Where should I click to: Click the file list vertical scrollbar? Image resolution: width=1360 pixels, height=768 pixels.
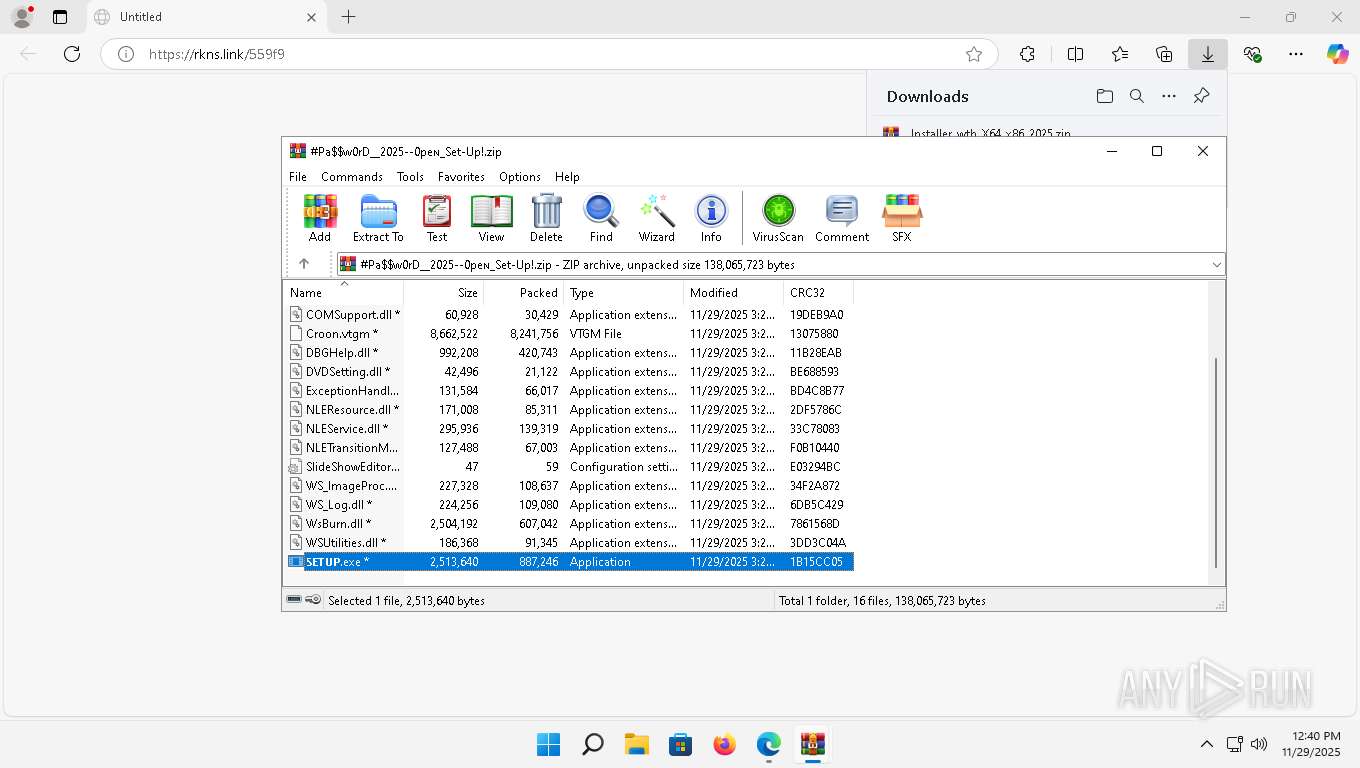click(1217, 462)
